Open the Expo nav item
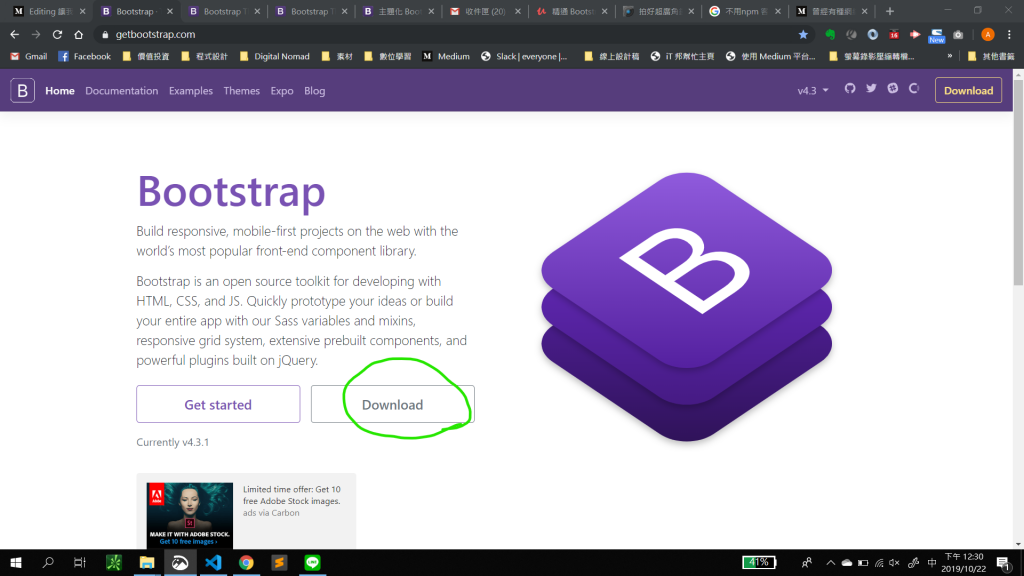Viewport: 1024px width, 576px height. pos(282,91)
